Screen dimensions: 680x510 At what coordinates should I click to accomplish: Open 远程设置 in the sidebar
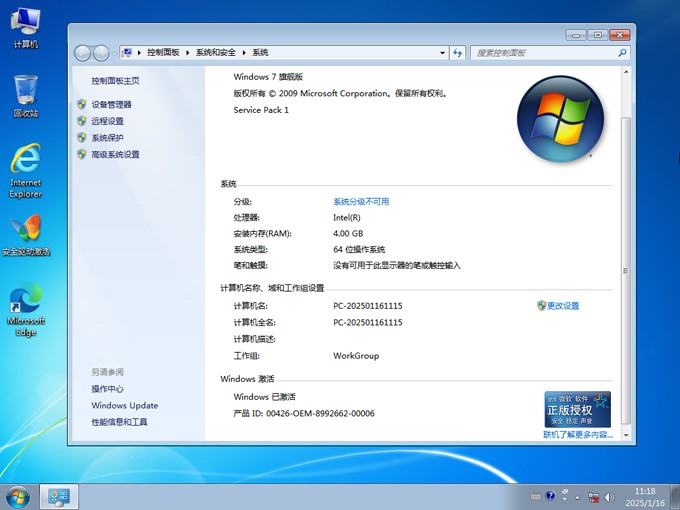[108, 121]
